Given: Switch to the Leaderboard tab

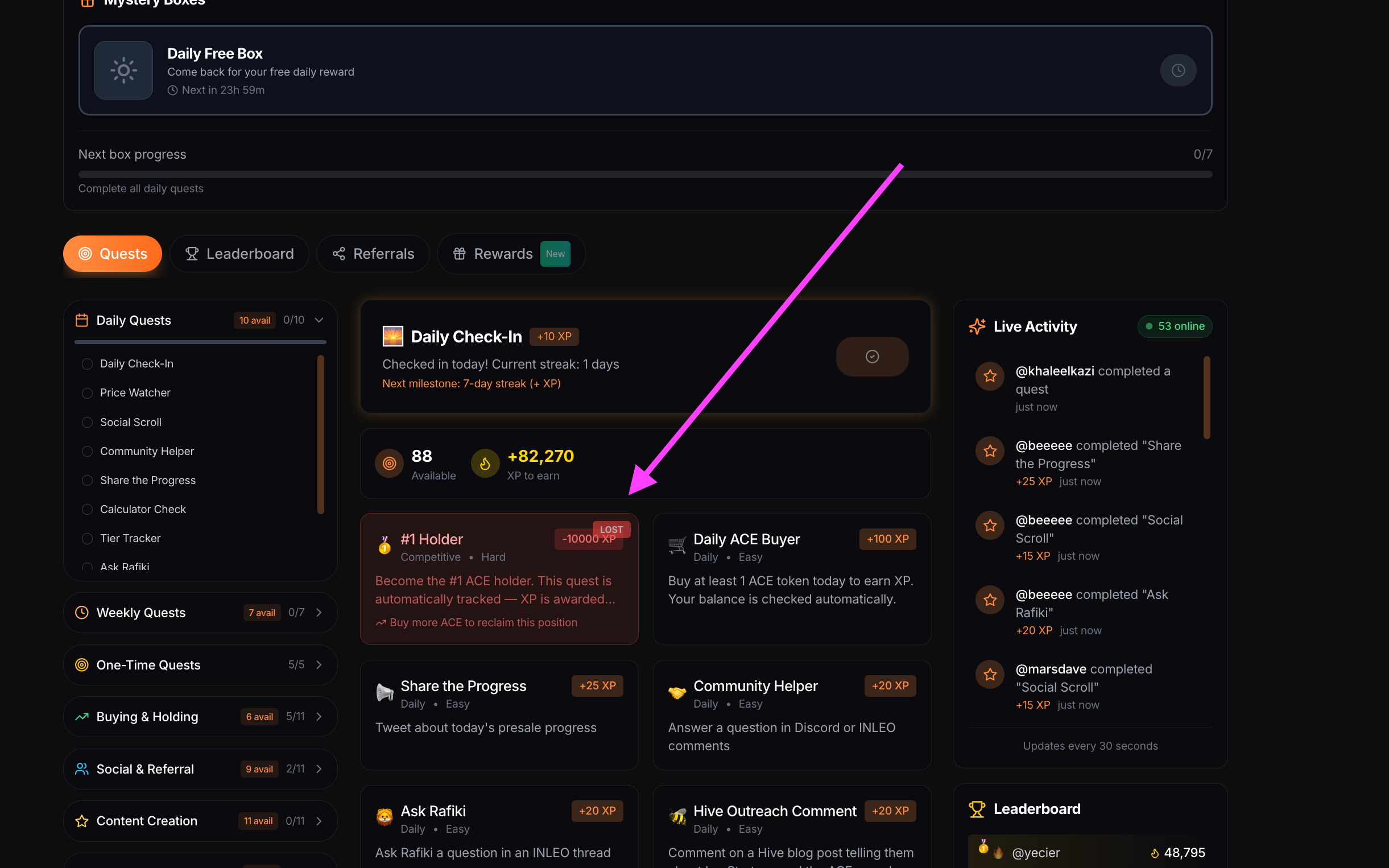Looking at the screenshot, I should coord(239,253).
